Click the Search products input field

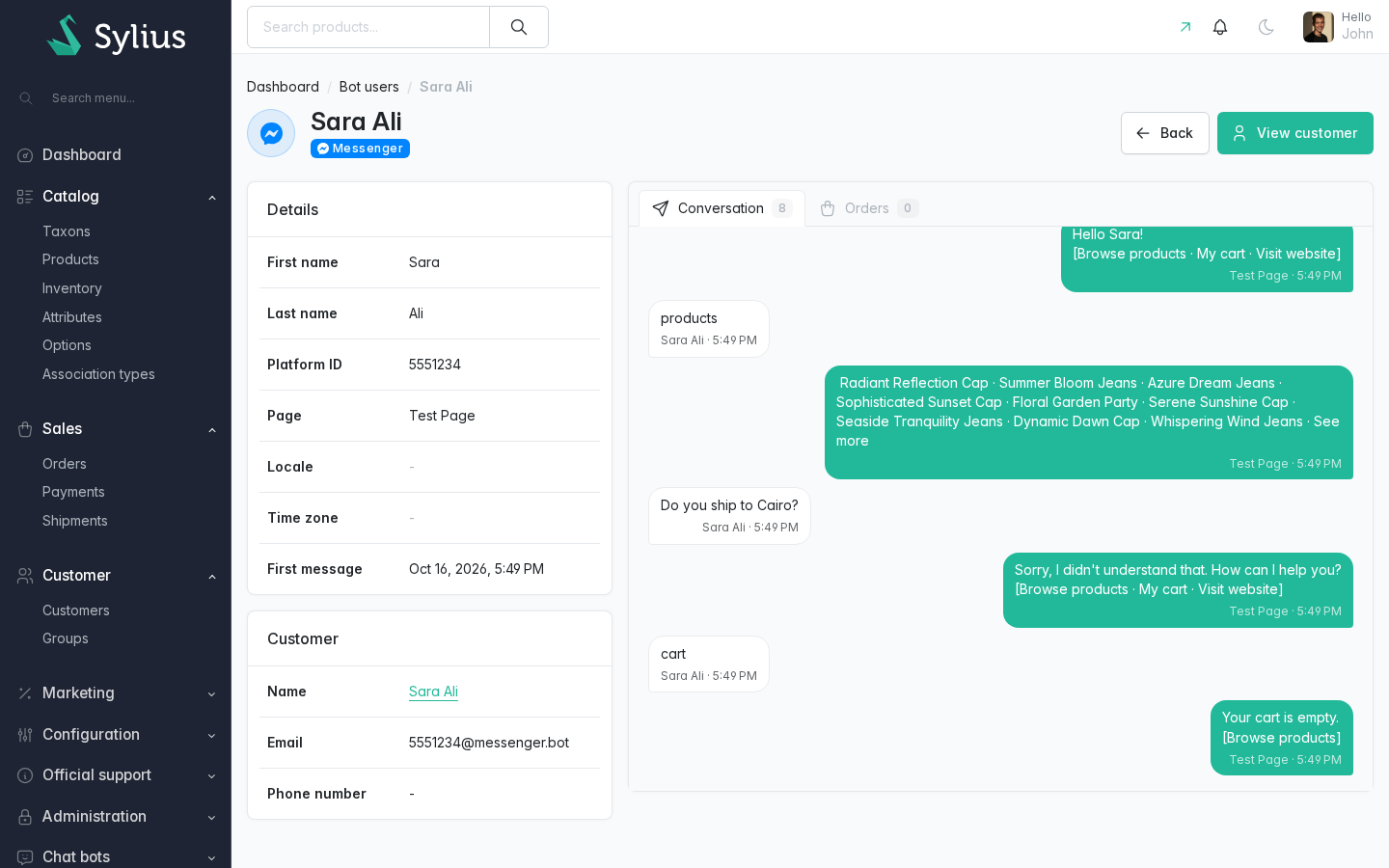point(368,27)
